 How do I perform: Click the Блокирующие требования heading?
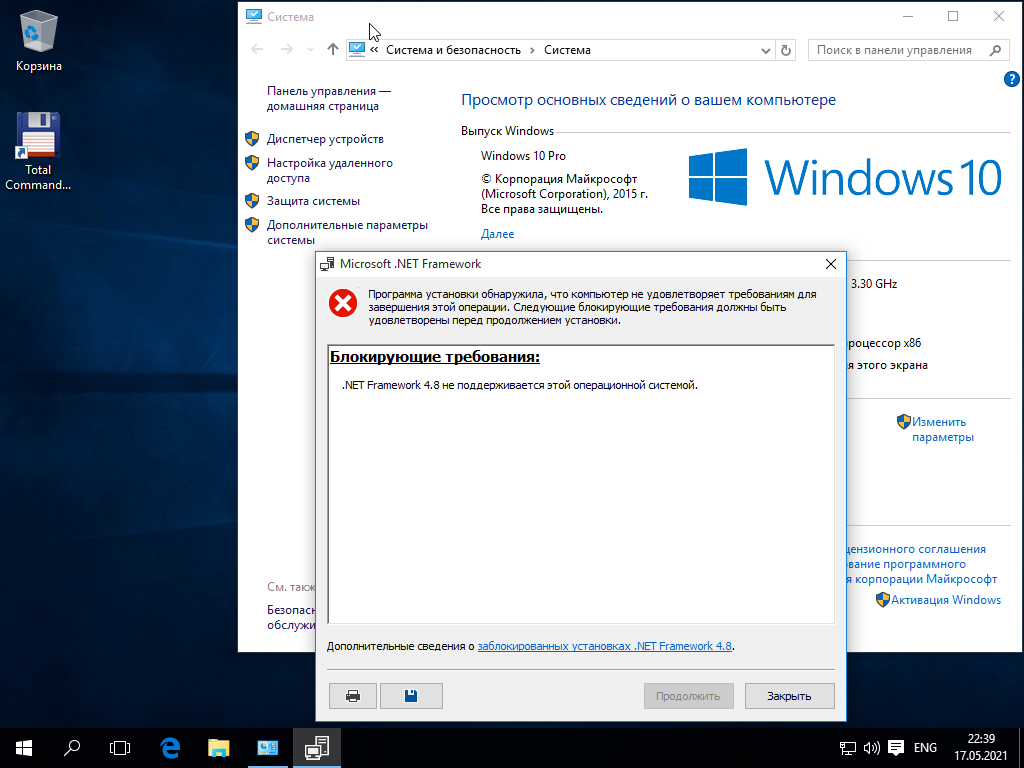(435, 357)
